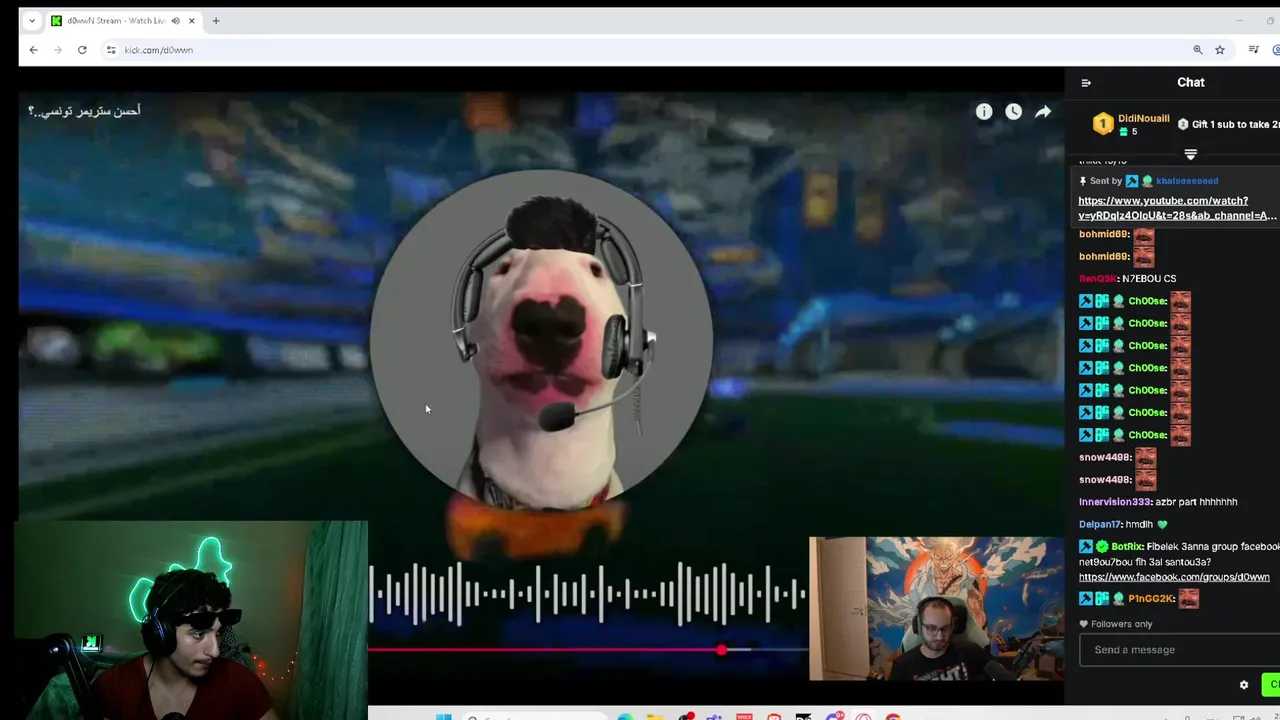Open BotRix's chat username
The height and width of the screenshot is (720, 1280).
pos(1126,547)
